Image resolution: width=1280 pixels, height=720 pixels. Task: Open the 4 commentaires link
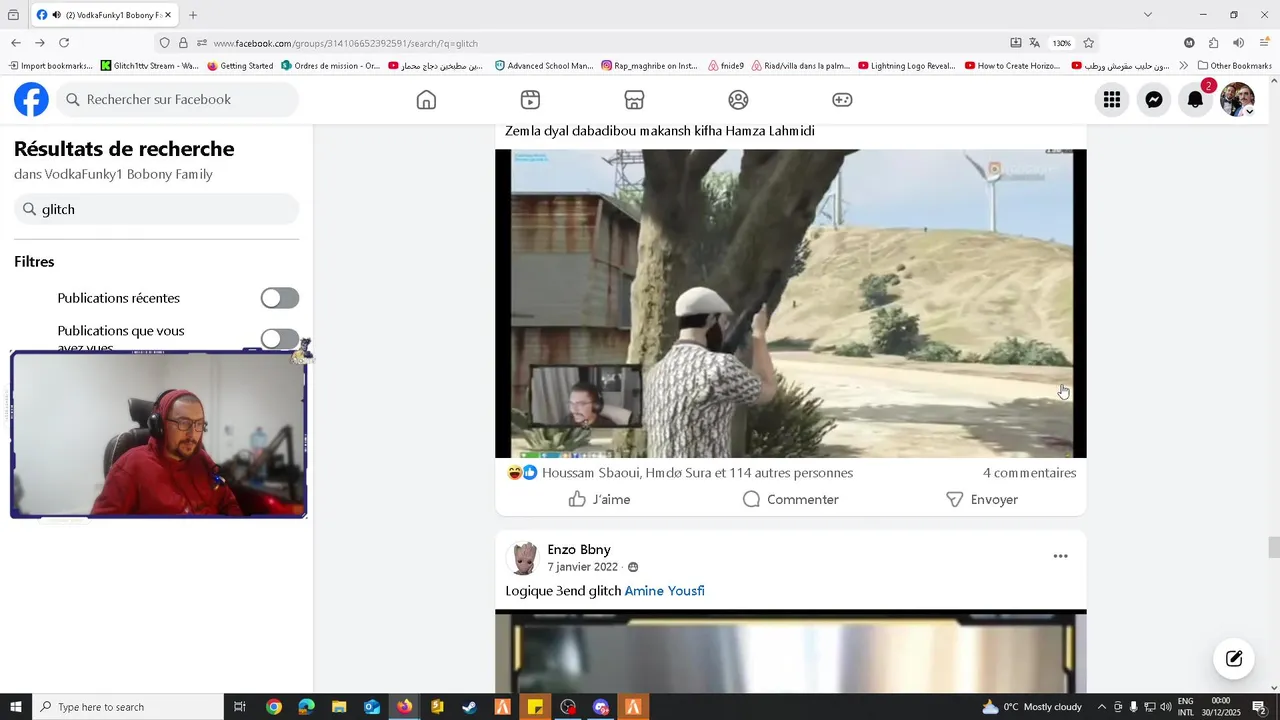(x=1029, y=473)
